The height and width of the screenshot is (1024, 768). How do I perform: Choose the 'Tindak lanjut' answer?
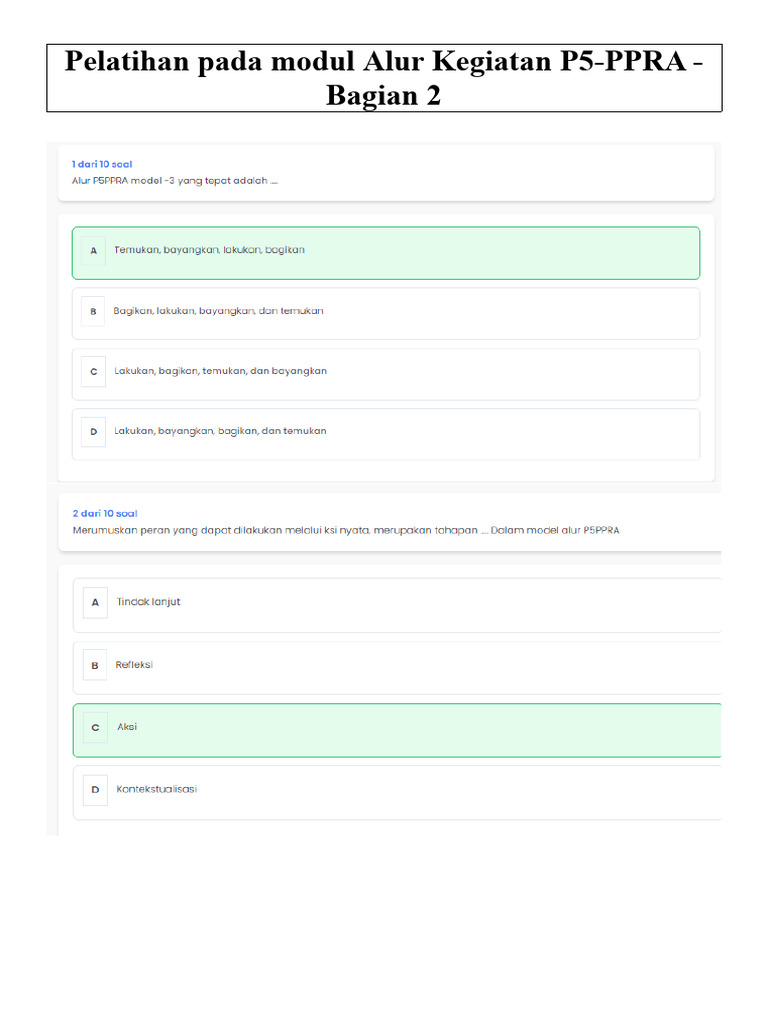[x=149, y=602]
